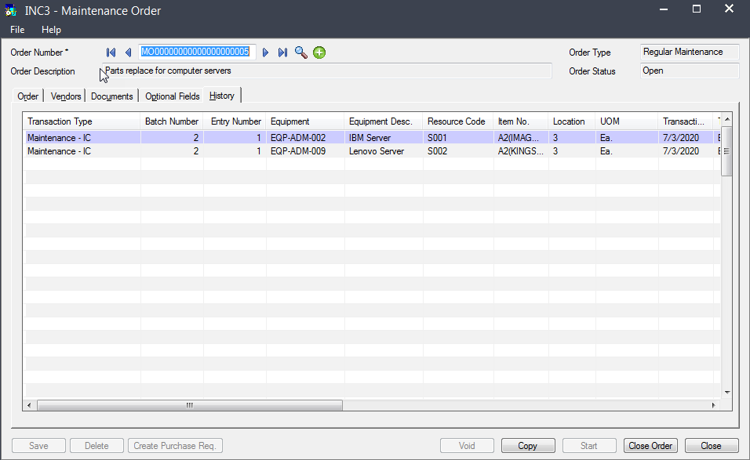Click the Copy button

pos(528,446)
